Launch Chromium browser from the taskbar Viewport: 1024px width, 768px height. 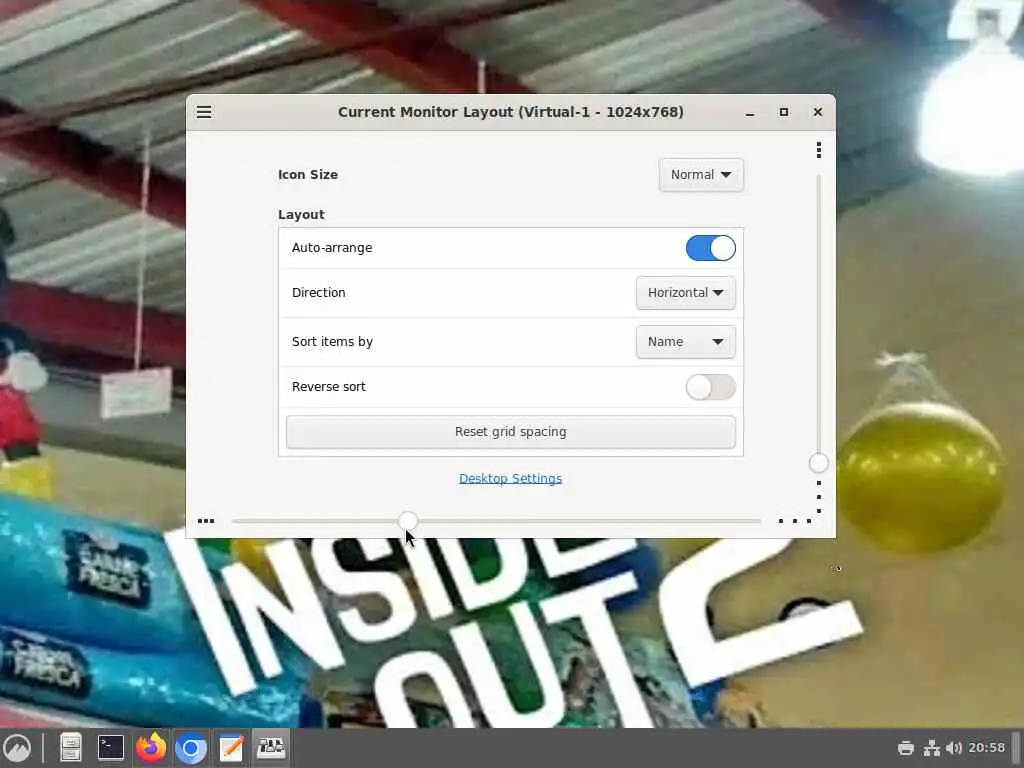[x=191, y=748]
